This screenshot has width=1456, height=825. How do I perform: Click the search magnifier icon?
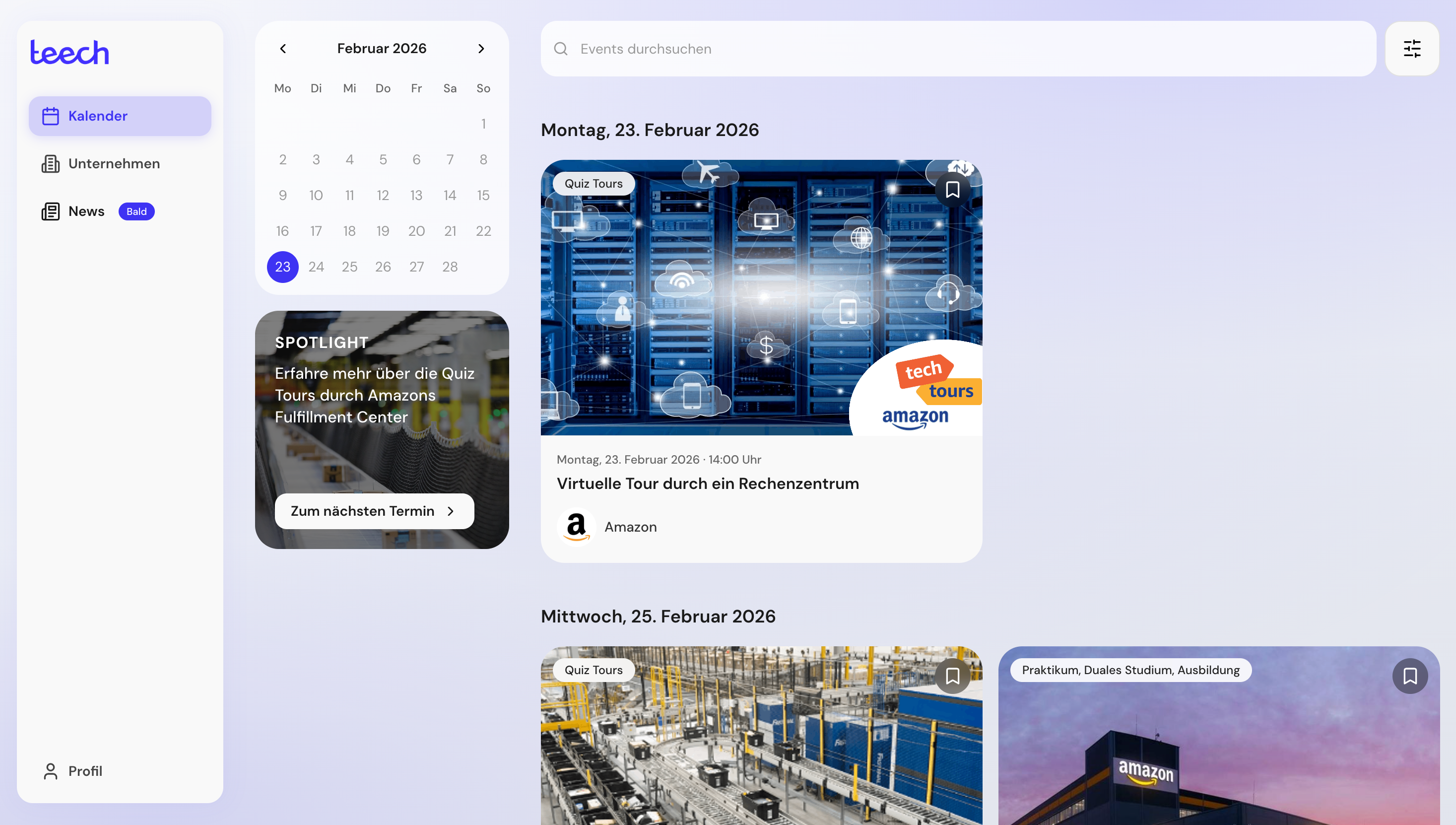(x=561, y=49)
